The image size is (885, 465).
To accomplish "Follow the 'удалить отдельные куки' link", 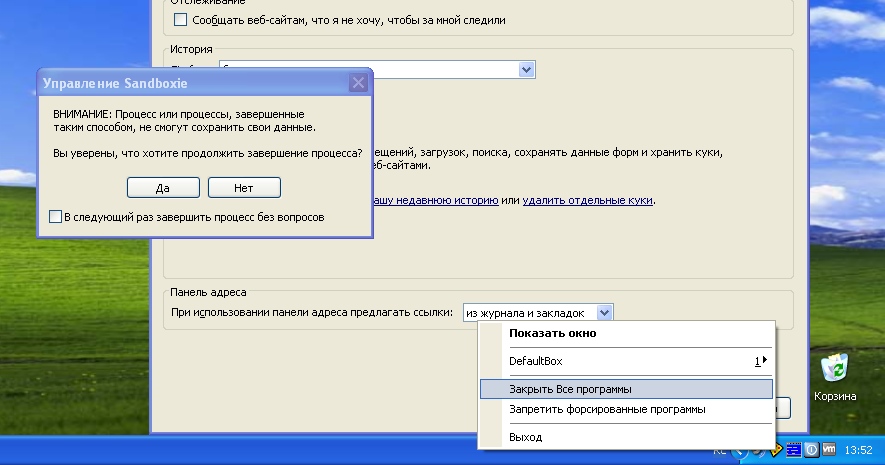I will [x=588, y=200].
